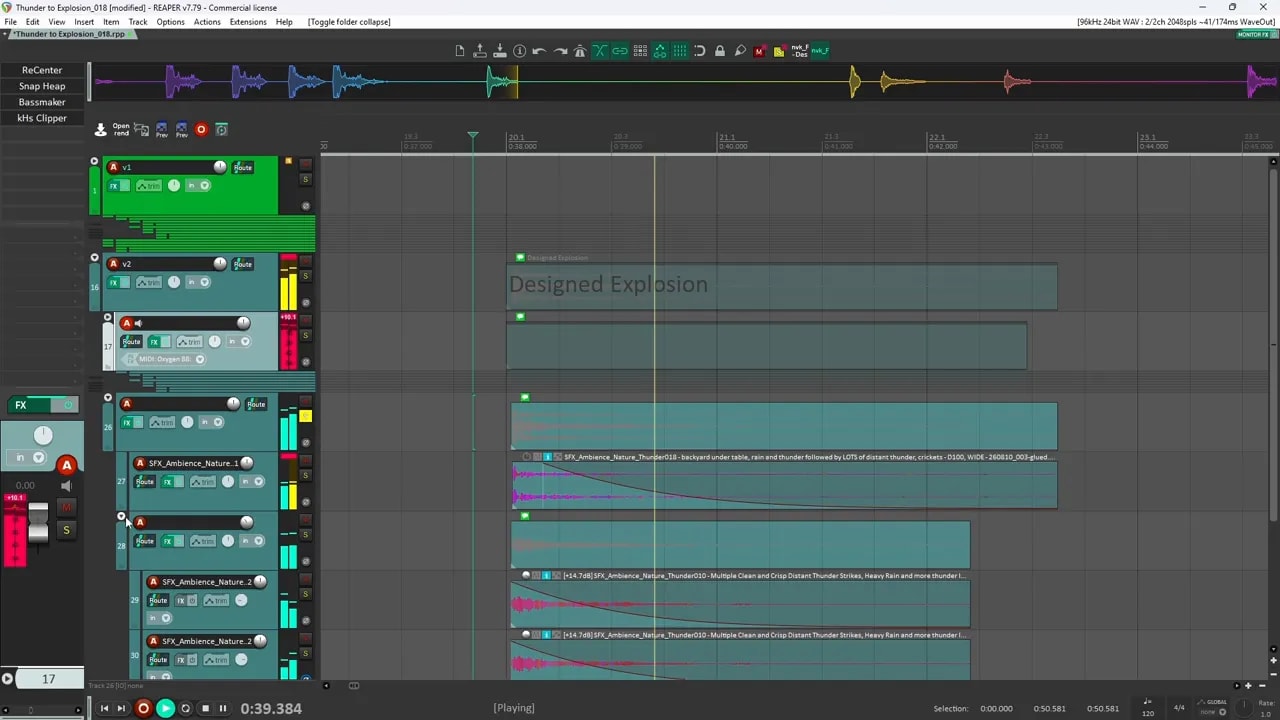Click the Redo arrow in toolbar
1280x720 pixels.
560,51
